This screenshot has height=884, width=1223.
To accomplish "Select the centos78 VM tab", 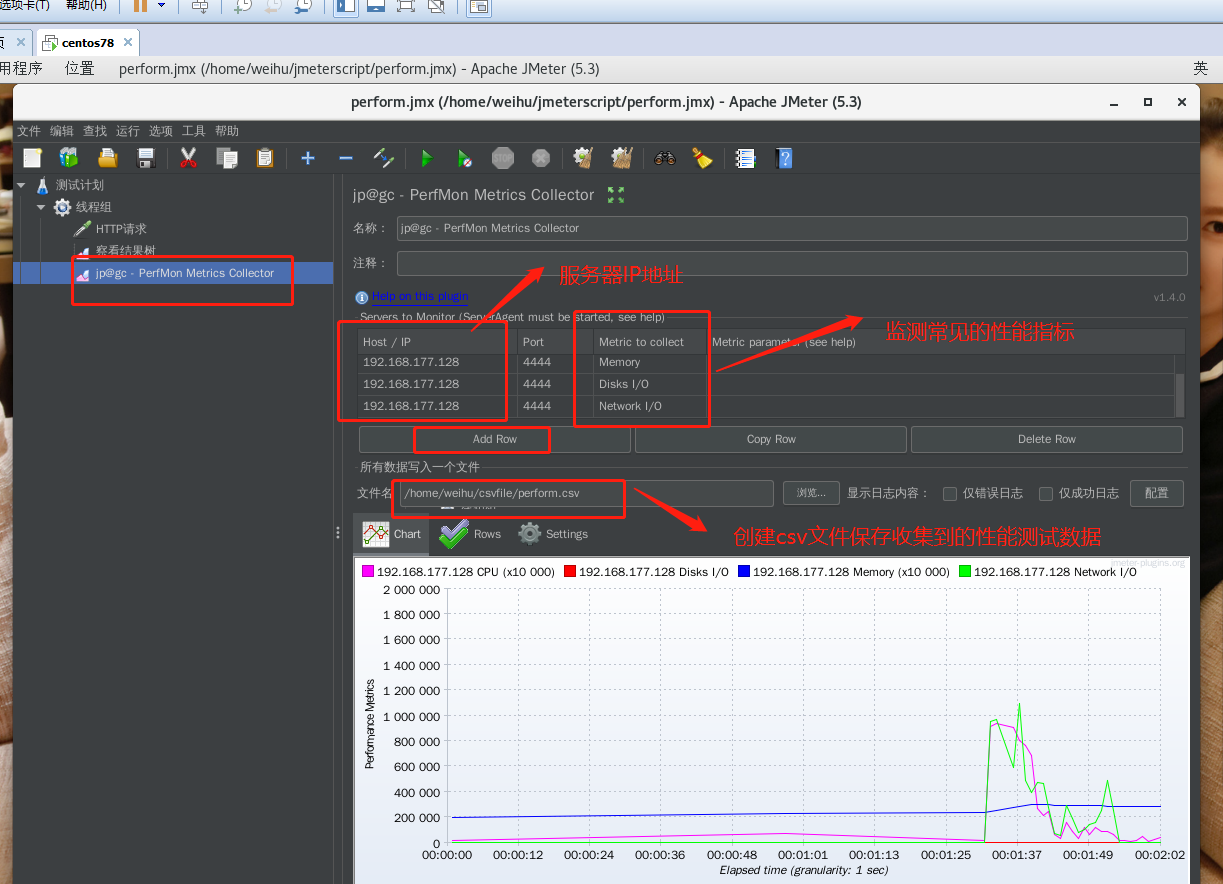I will point(87,43).
